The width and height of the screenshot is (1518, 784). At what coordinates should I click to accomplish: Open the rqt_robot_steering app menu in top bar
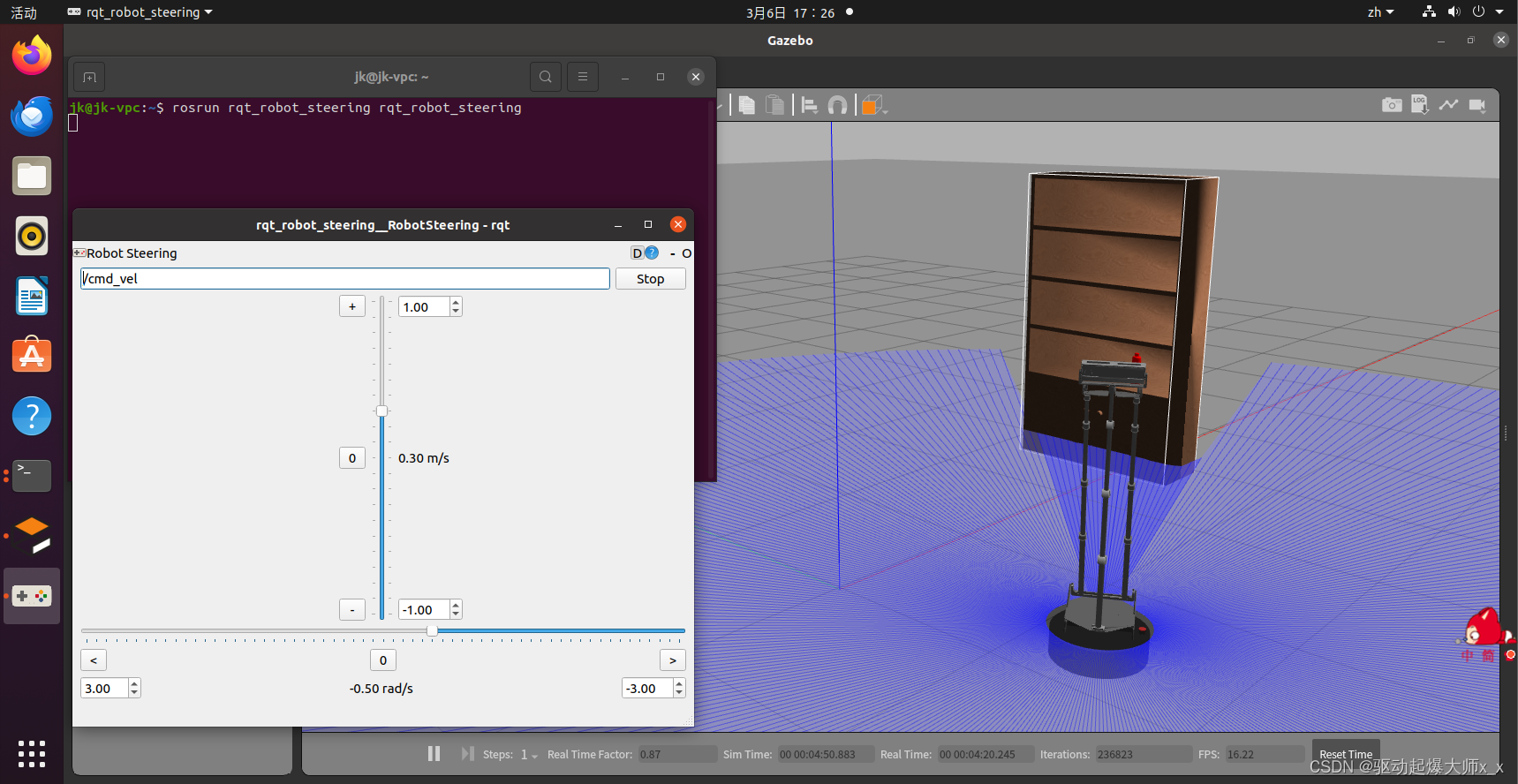(x=140, y=12)
